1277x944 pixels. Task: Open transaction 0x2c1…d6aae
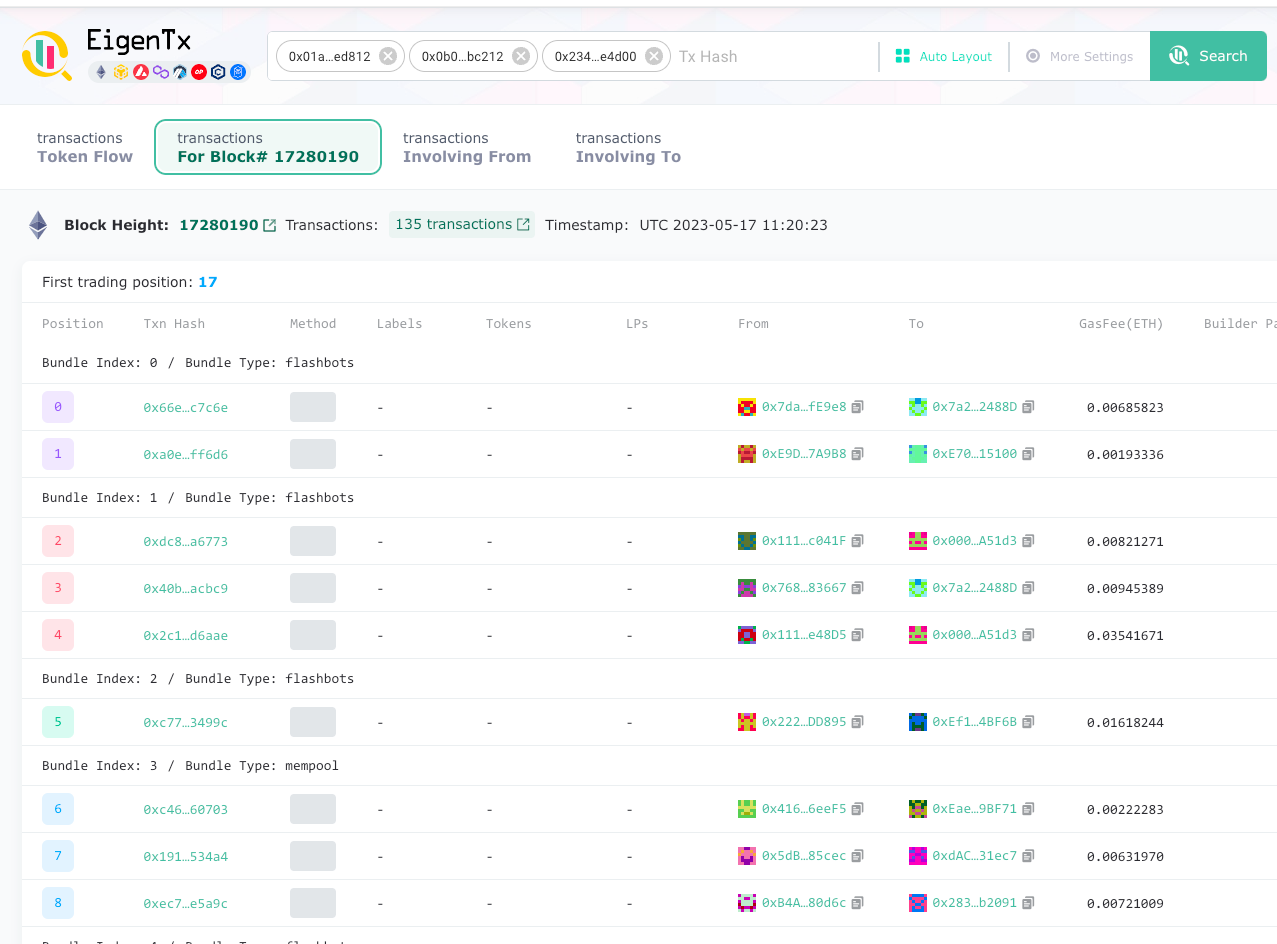[185, 635]
